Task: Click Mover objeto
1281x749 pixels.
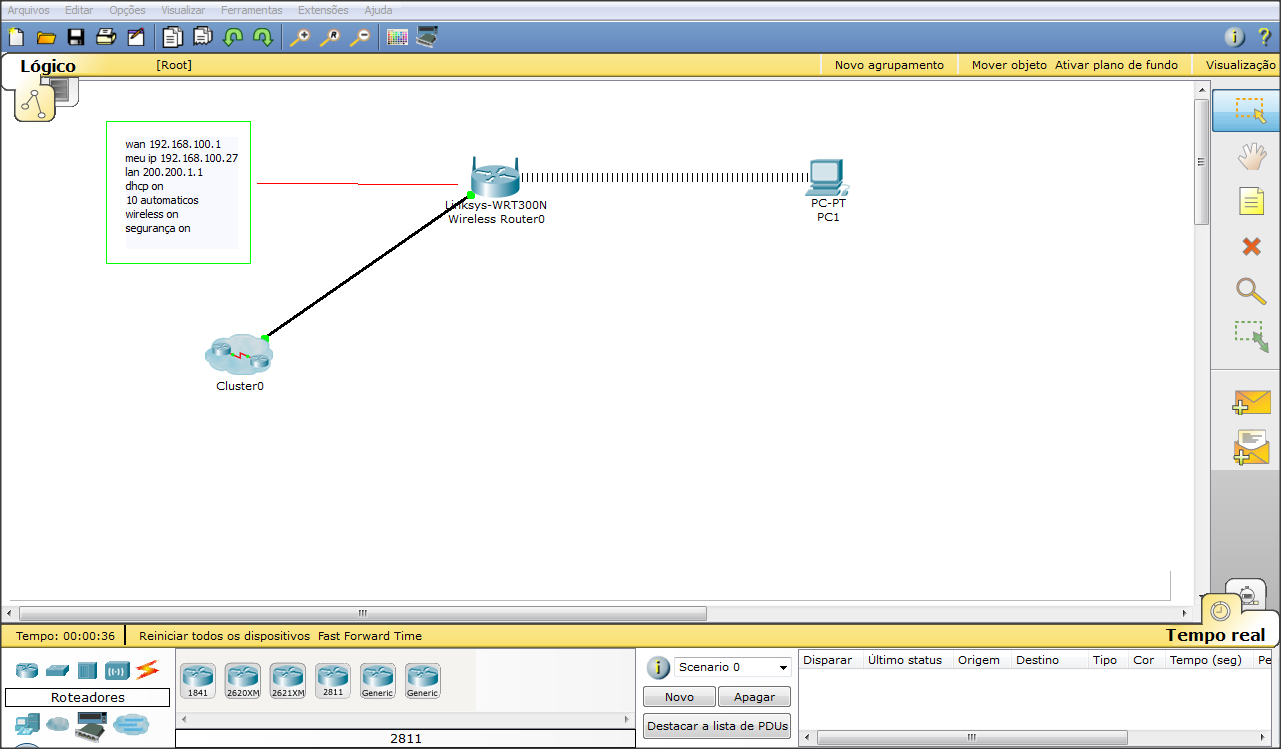Action: (x=1009, y=65)
